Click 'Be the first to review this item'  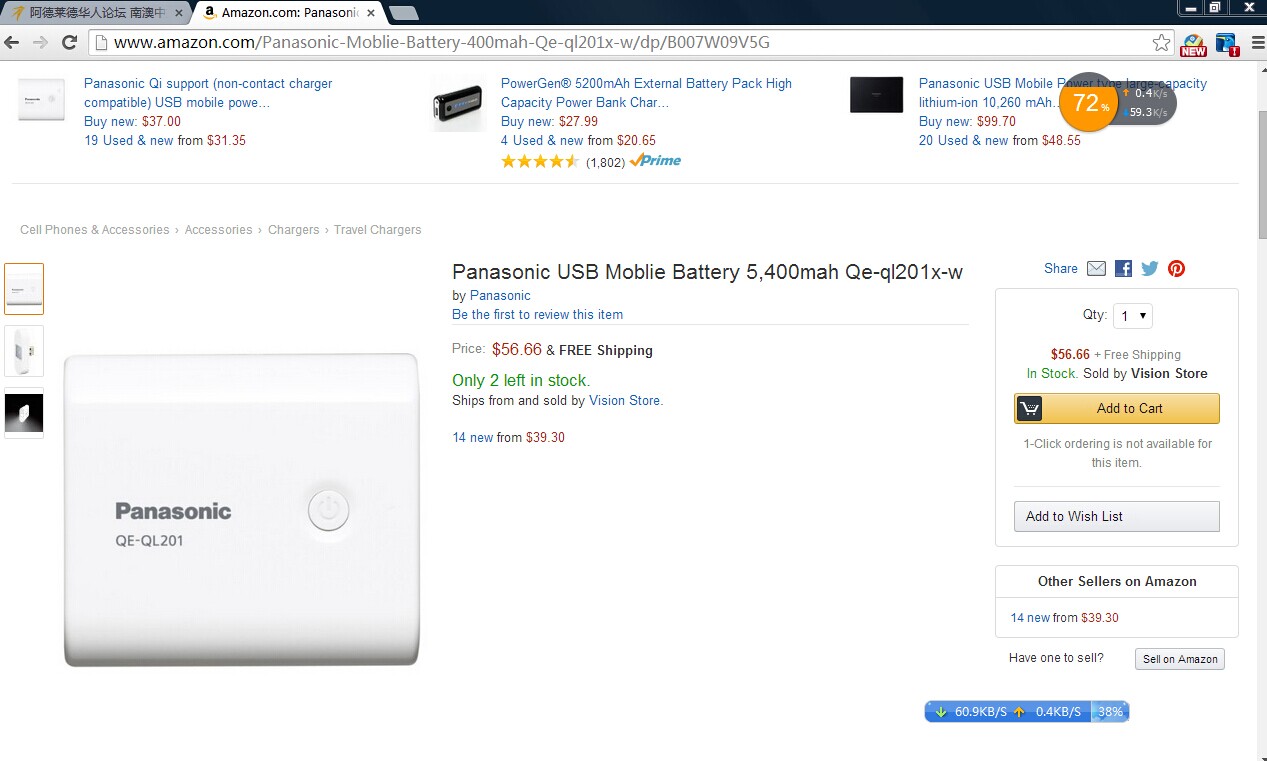[537, 314]
